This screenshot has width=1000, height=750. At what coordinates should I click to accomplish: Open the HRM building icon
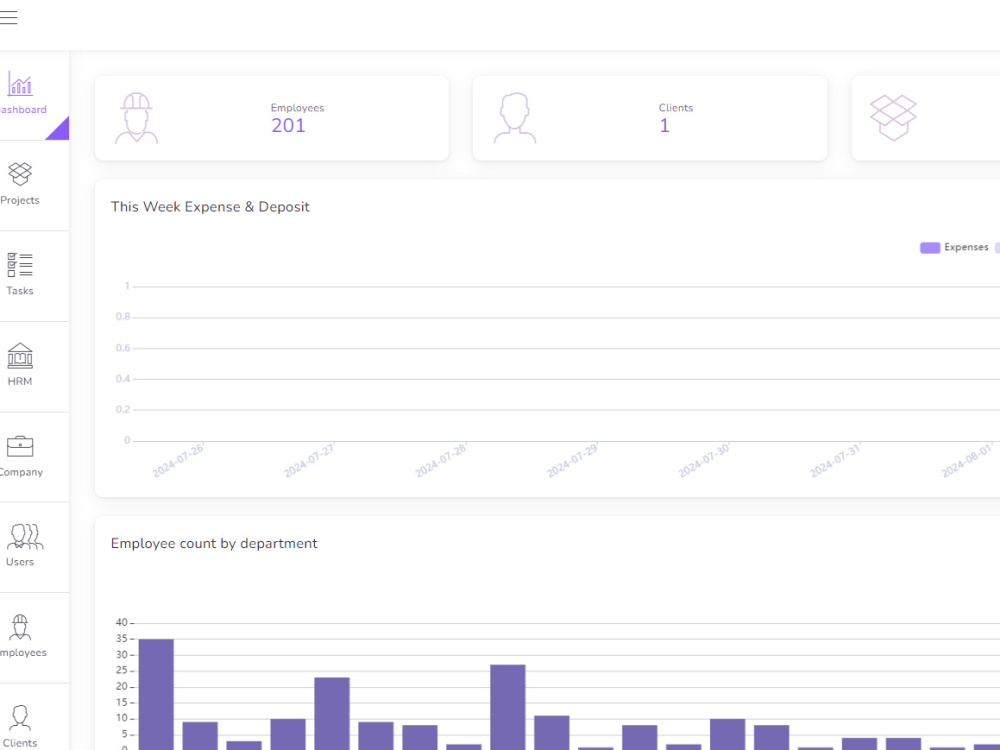pyautogui.click(x=20, y=356)
